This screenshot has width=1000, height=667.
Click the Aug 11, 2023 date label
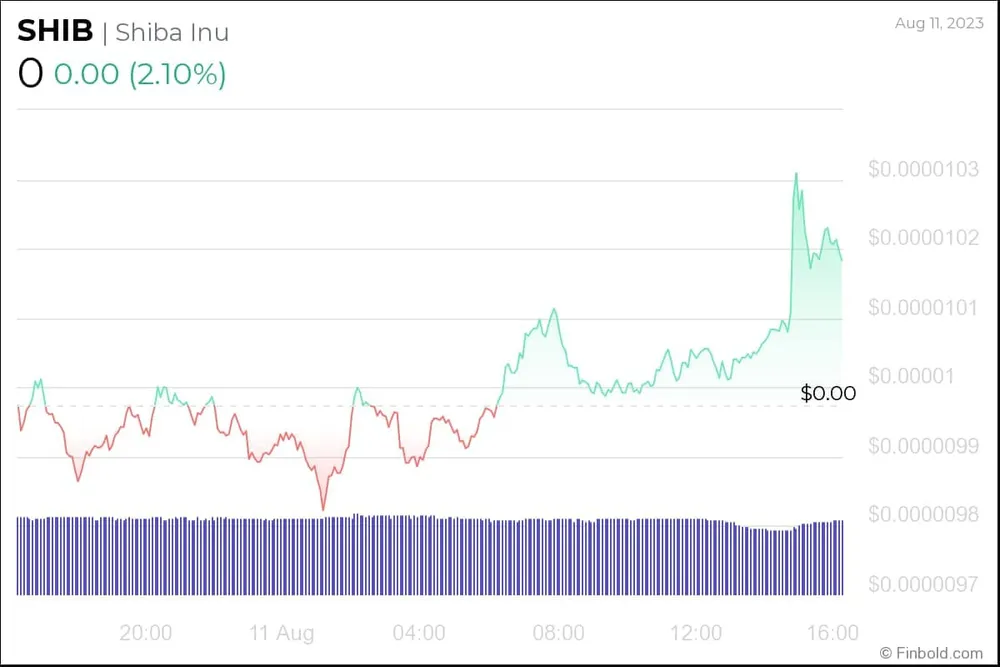pos(938,24)
